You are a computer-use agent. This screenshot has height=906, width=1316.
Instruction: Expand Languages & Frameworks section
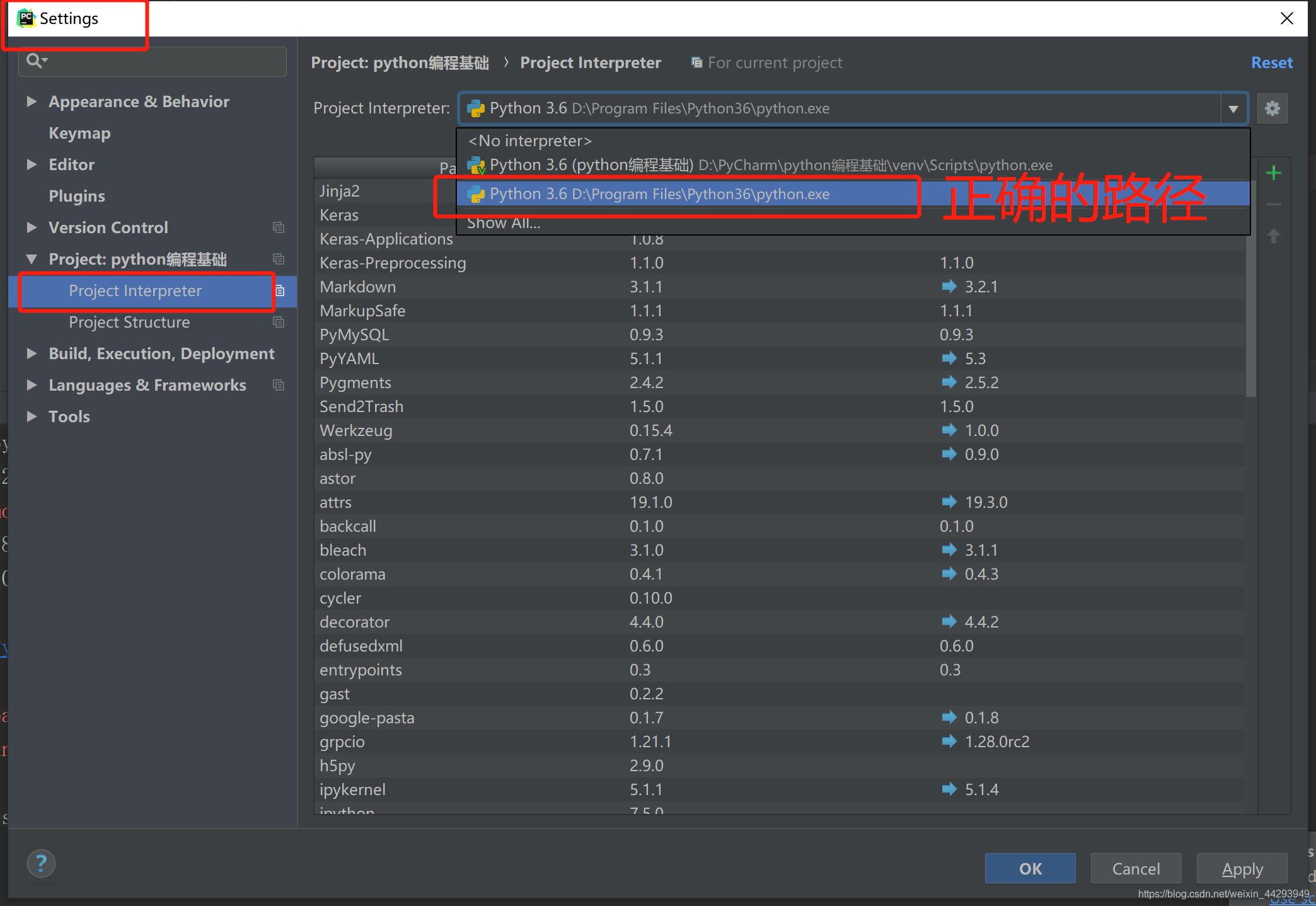click(x=32, y=385)
